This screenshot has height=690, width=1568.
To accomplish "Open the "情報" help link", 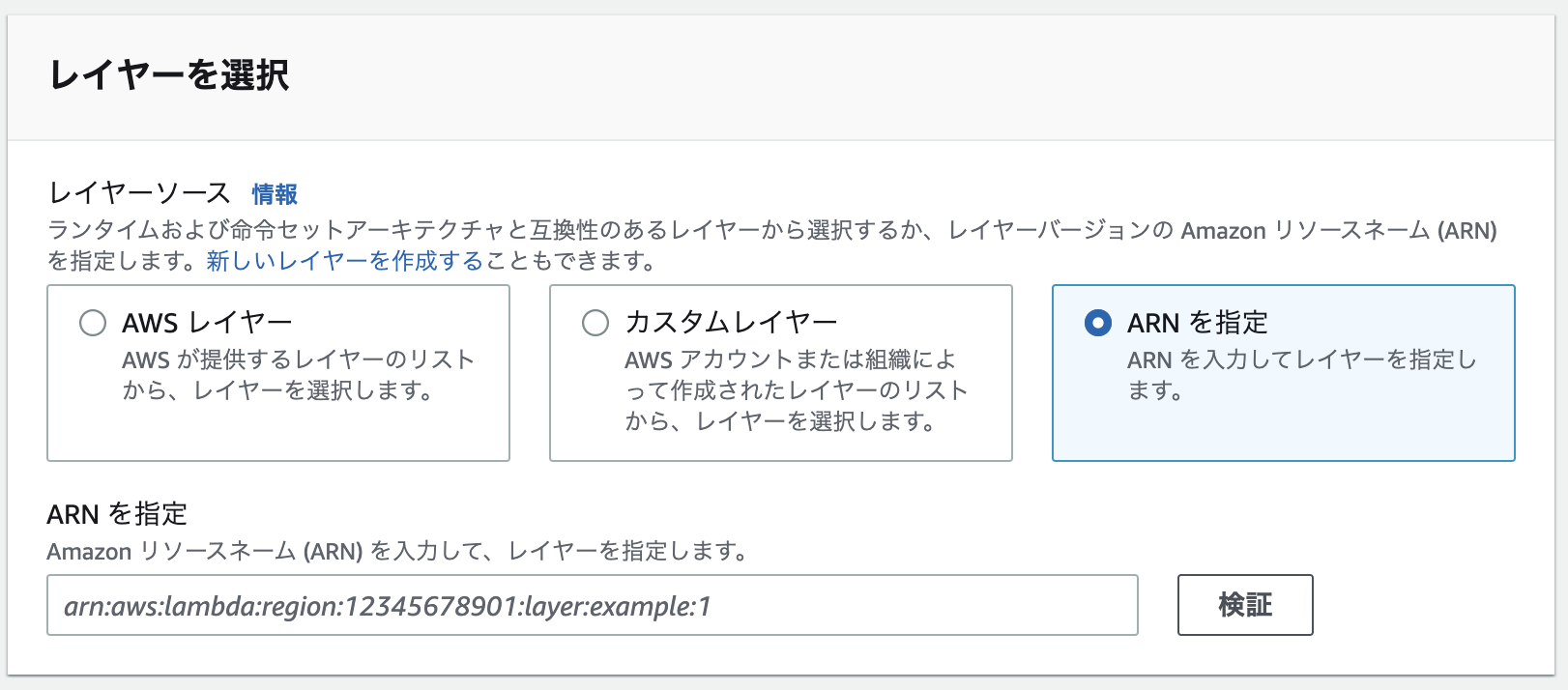I will [274, 194].
